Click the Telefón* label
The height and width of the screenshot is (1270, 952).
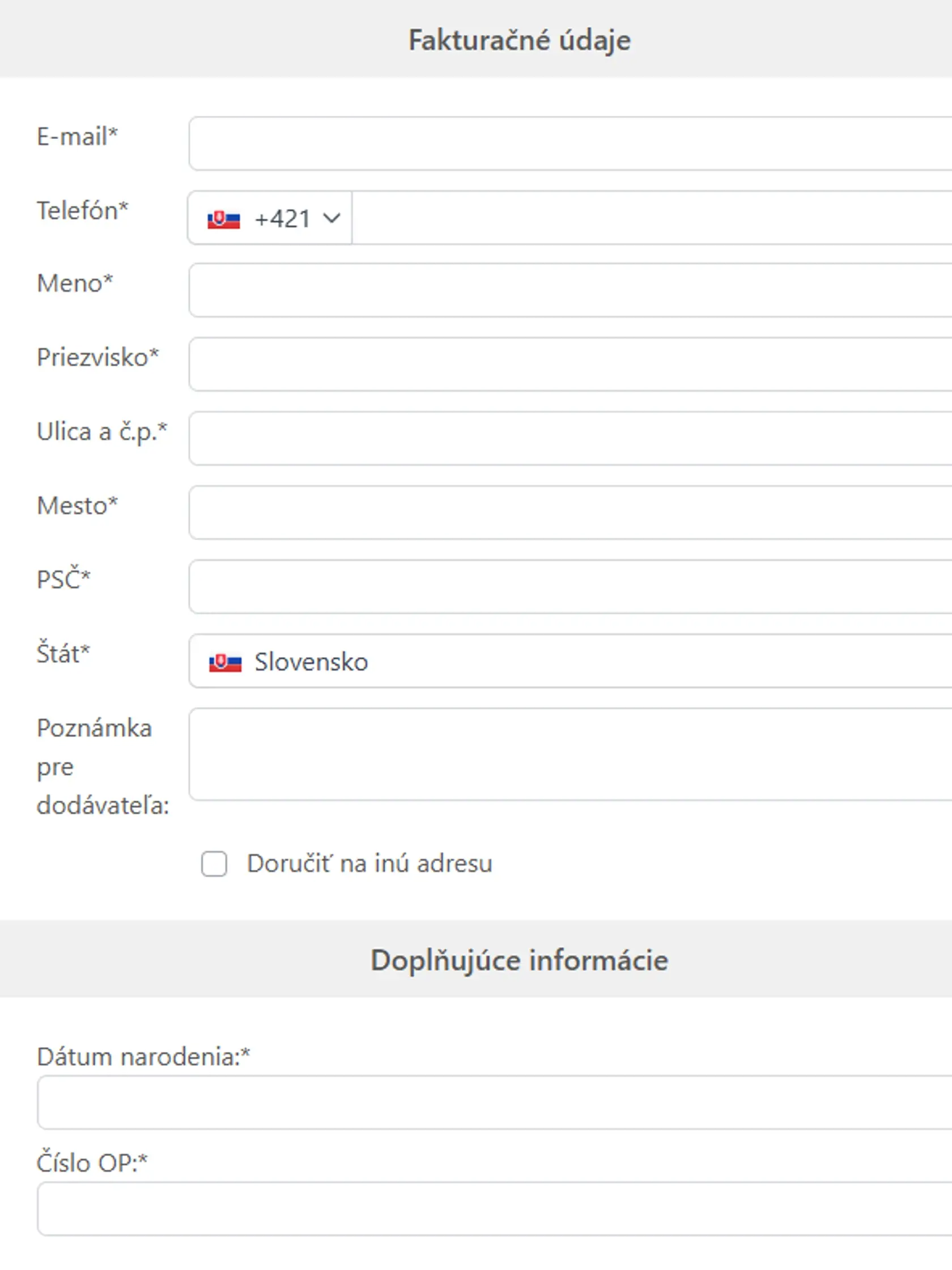coord(82,210)
